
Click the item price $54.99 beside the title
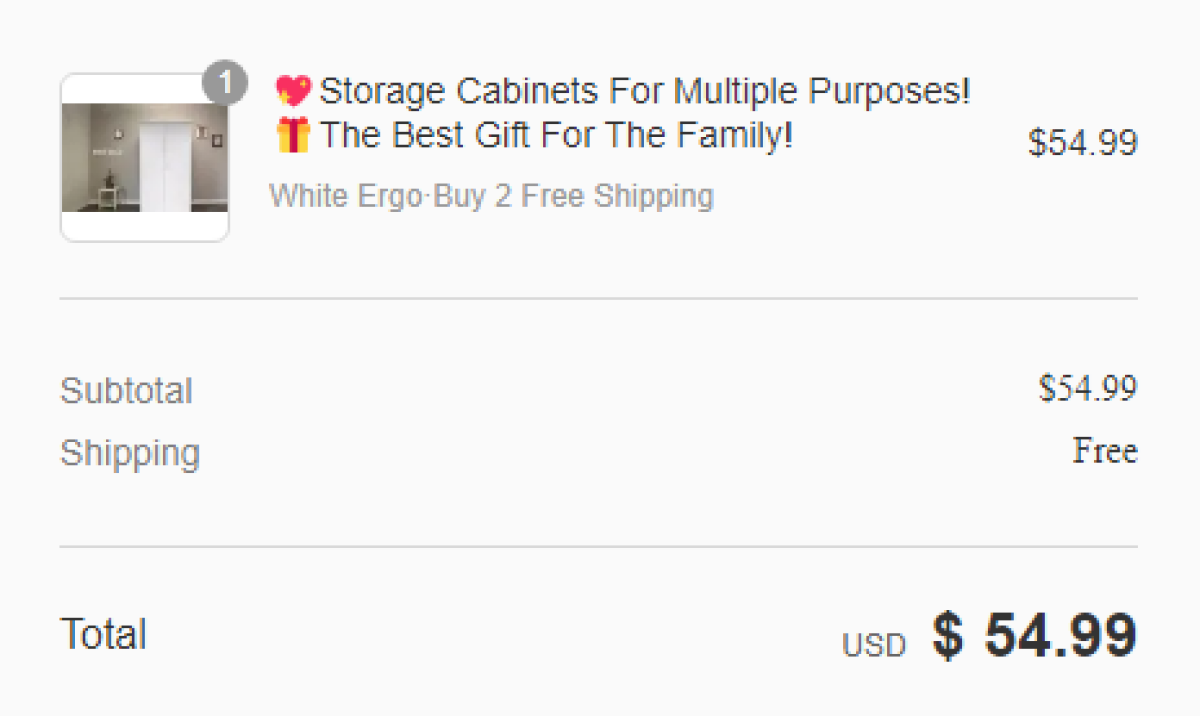(x=1082, y=143)
